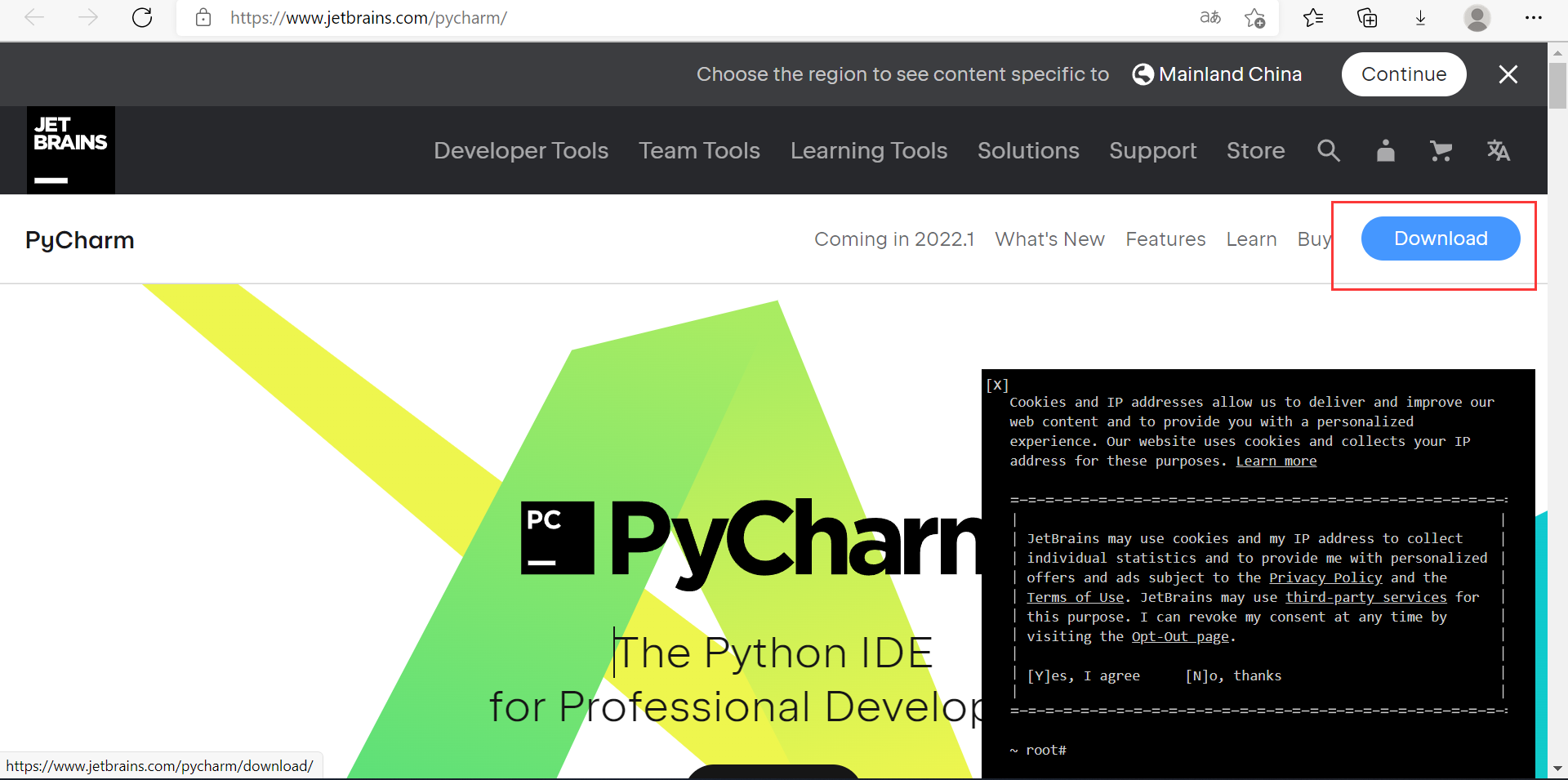Open the browser profile avatar
1568x780 pixels.
[1477, 17]
